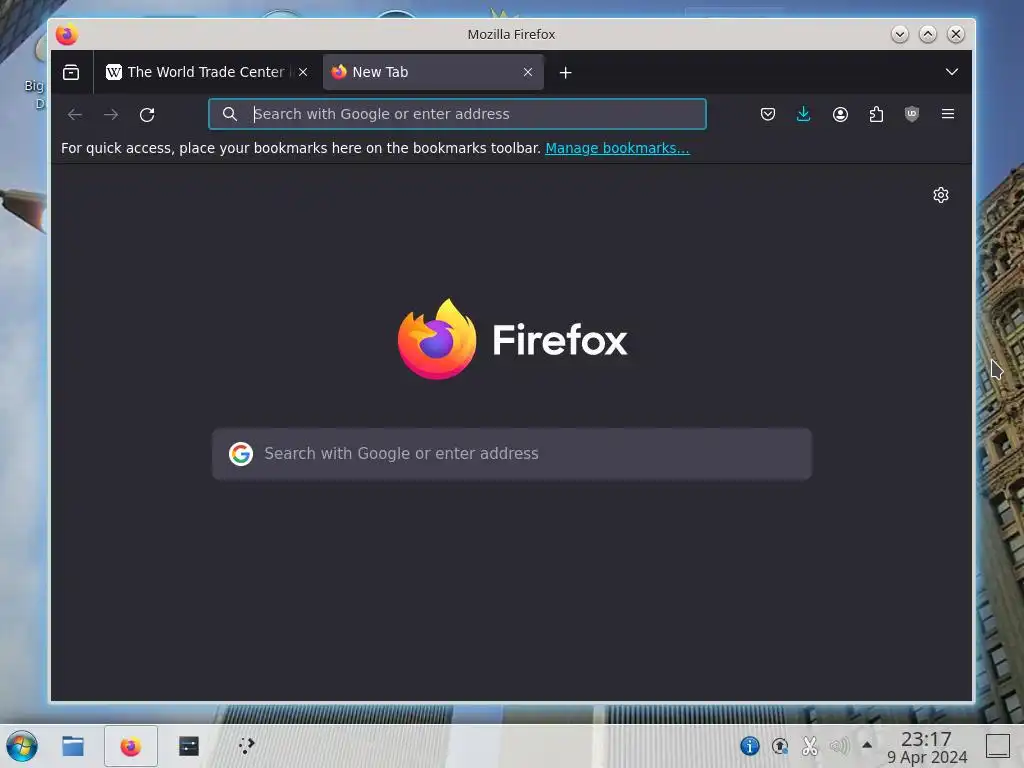This screenshot has width=1024, height=768.
Task: Open Firefox View recent browsing icon
Action: 71,72
